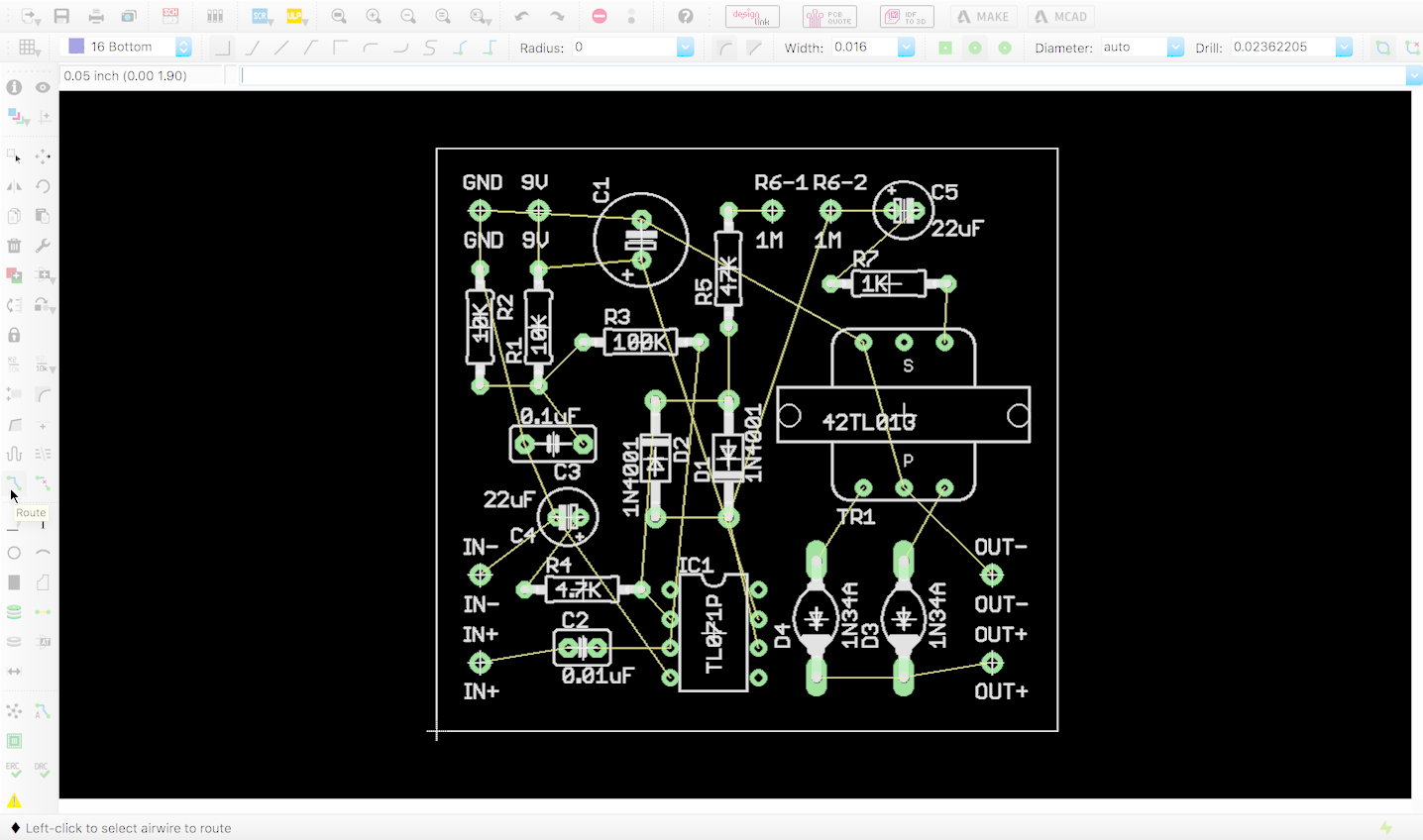Screen dimensions: 1423x840
Task: Click the Width value field
Action: point(864,47)
